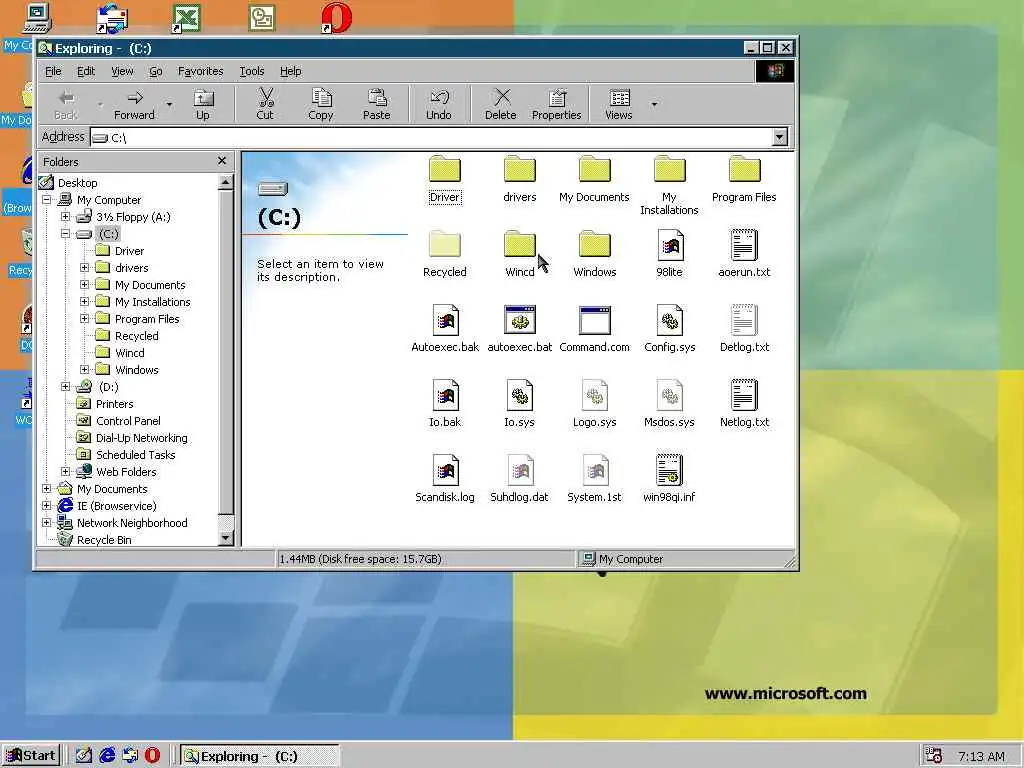Select the Io.bak file icon

tap(445, 395)
